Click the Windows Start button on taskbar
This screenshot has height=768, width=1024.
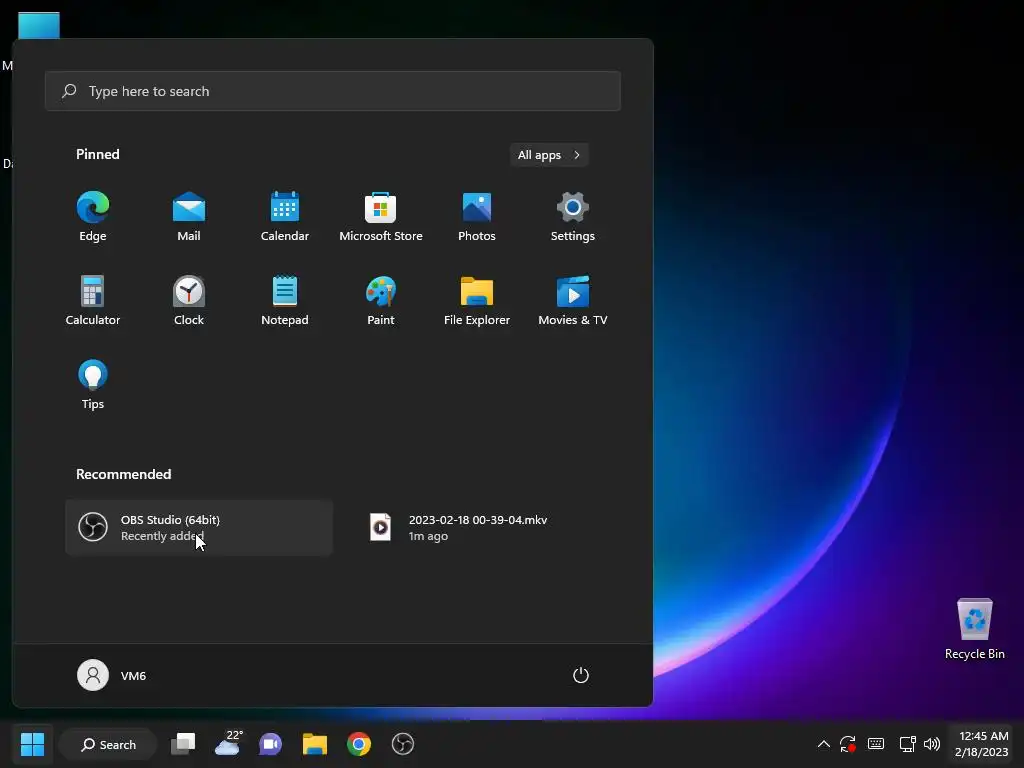coord(32,744)
